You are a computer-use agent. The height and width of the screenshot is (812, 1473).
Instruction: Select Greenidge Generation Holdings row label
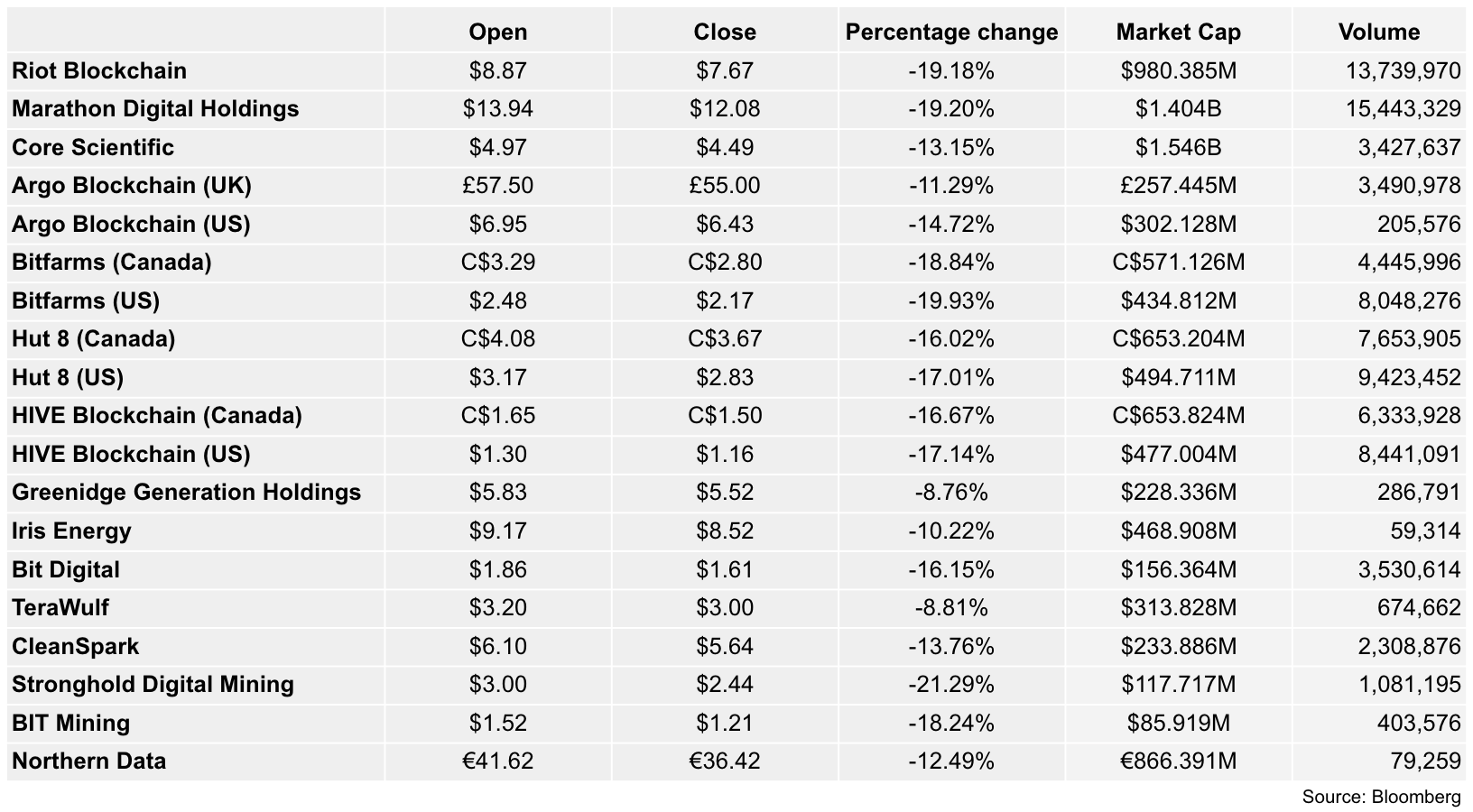coord(186,493)
